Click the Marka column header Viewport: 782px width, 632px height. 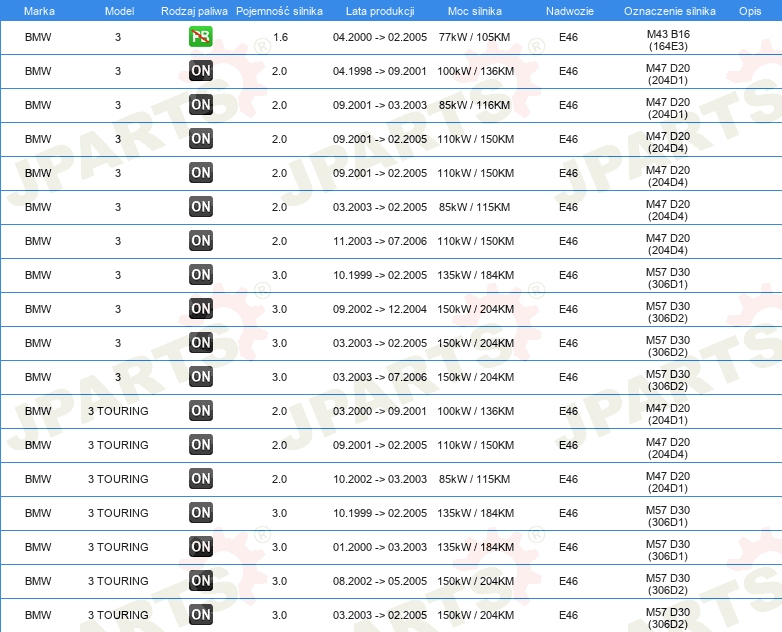point(39,11)
